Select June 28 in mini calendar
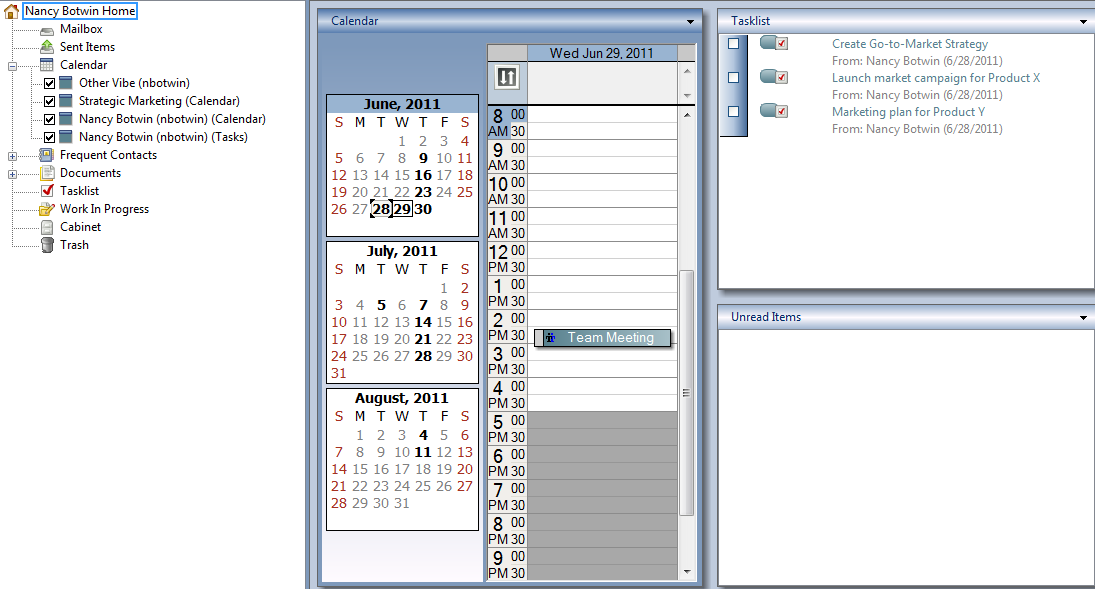This screenshot has height=589, width=1095. pyautogui.click(x=381, y=209)
